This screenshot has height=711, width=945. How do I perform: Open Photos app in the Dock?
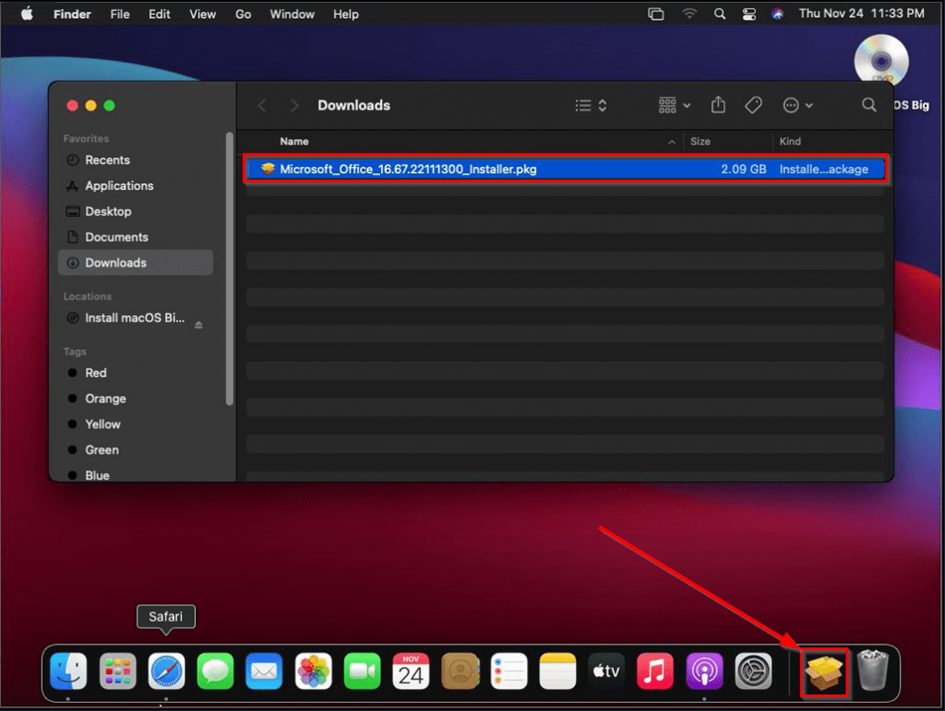(x=313, y=671)
